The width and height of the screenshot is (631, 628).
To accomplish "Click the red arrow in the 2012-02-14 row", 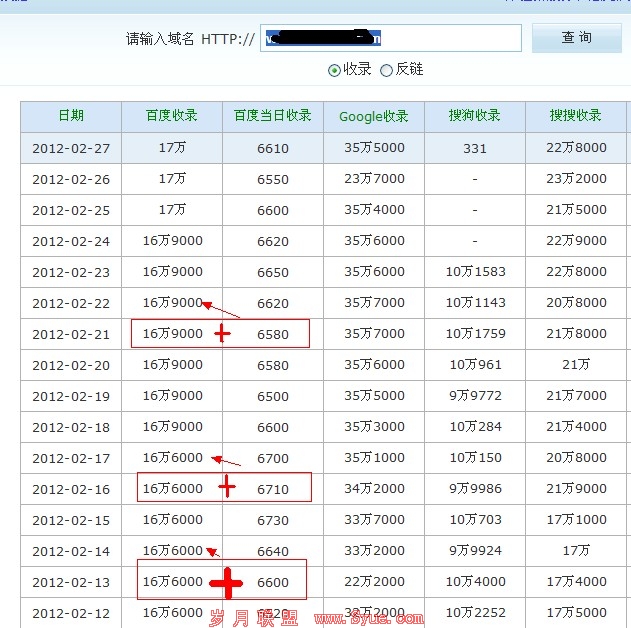I will click(212, 552).
